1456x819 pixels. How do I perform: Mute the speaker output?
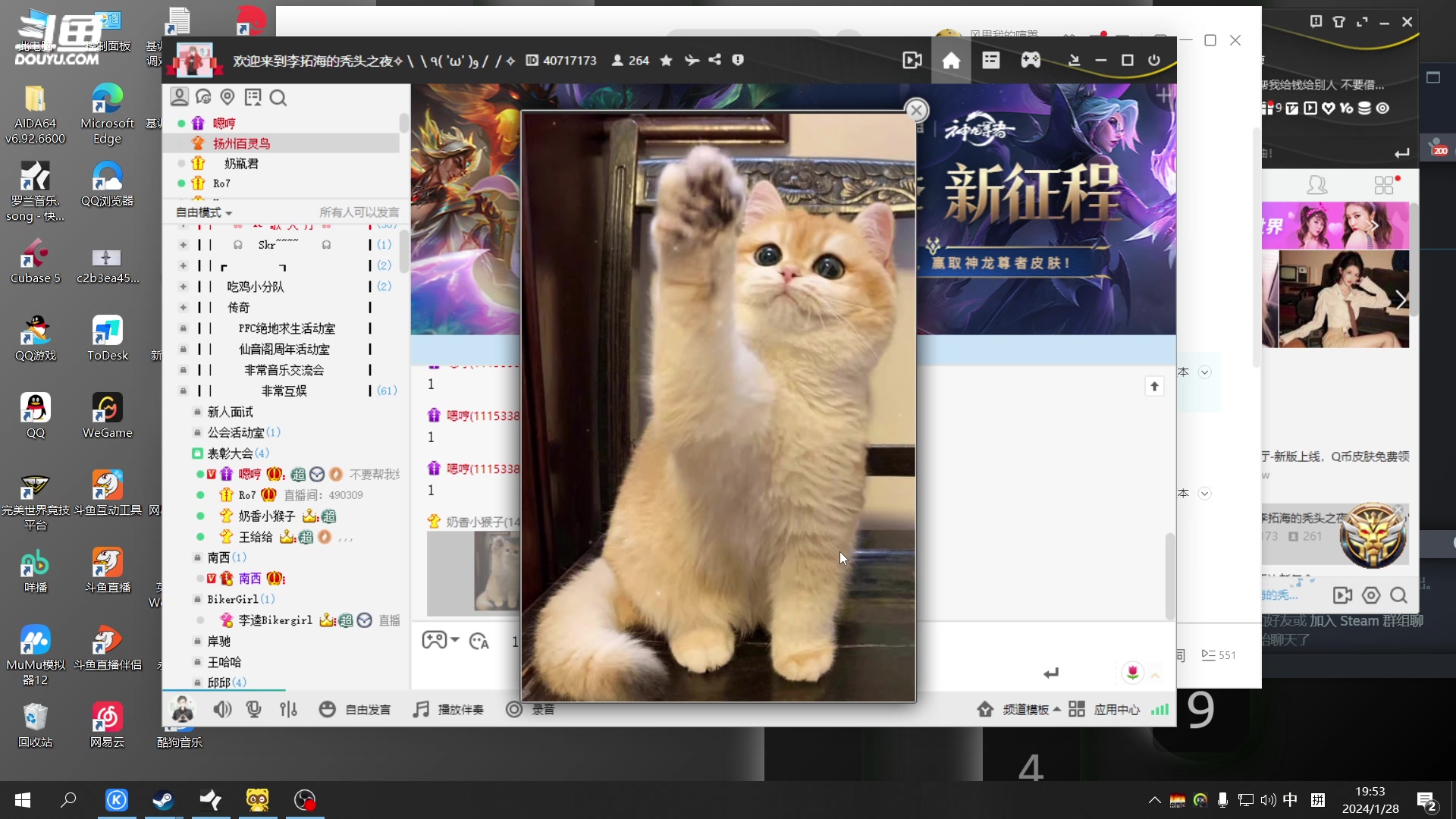(x=222, y=709)
